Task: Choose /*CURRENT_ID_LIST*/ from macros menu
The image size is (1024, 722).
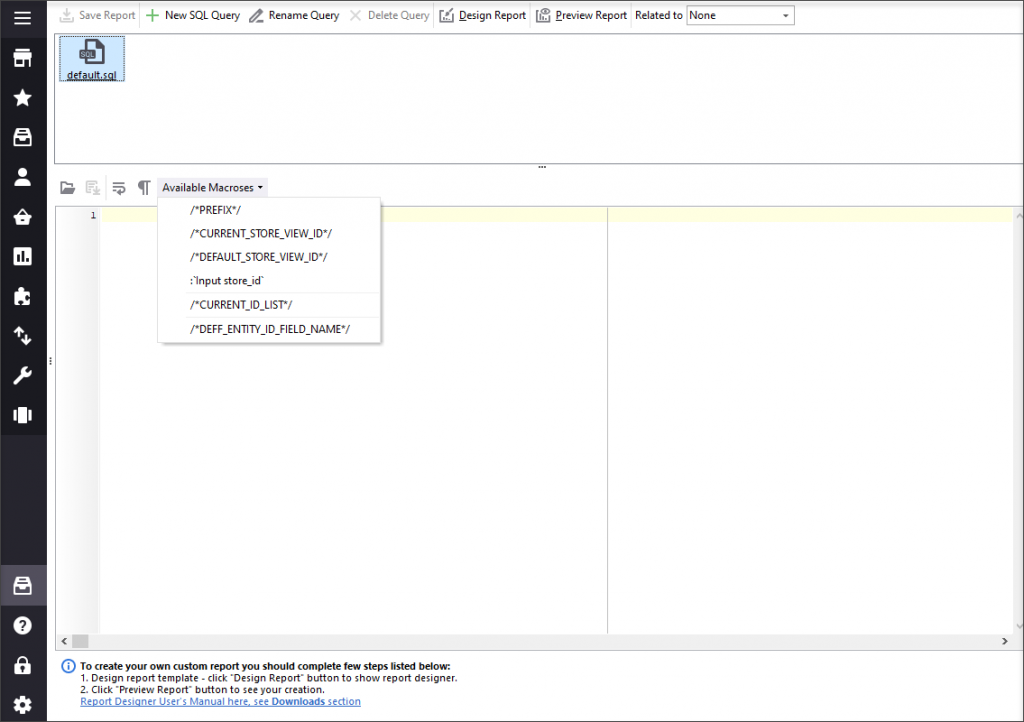Action: [241, 304]
